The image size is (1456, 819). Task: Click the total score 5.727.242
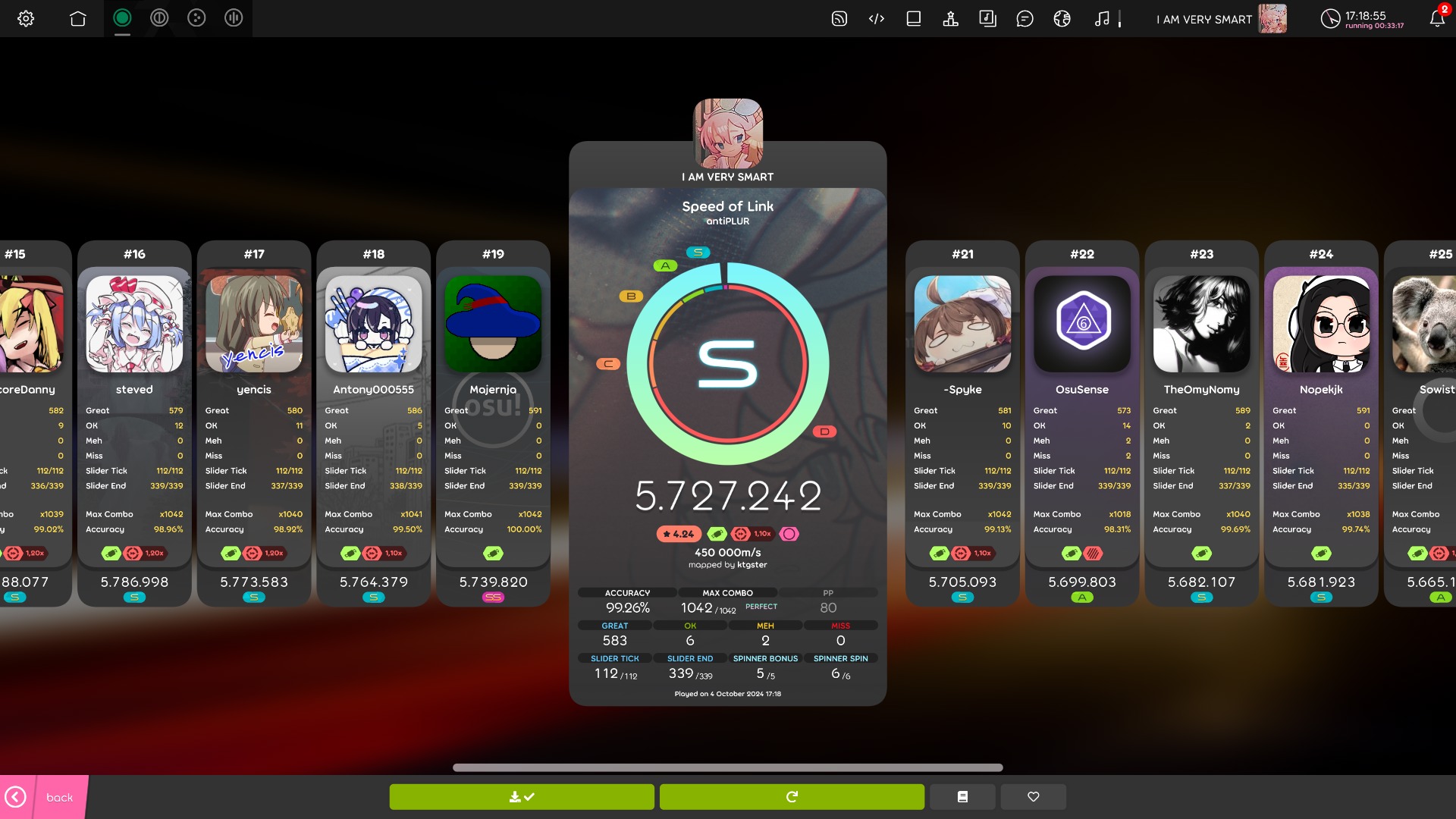(728, 496)
